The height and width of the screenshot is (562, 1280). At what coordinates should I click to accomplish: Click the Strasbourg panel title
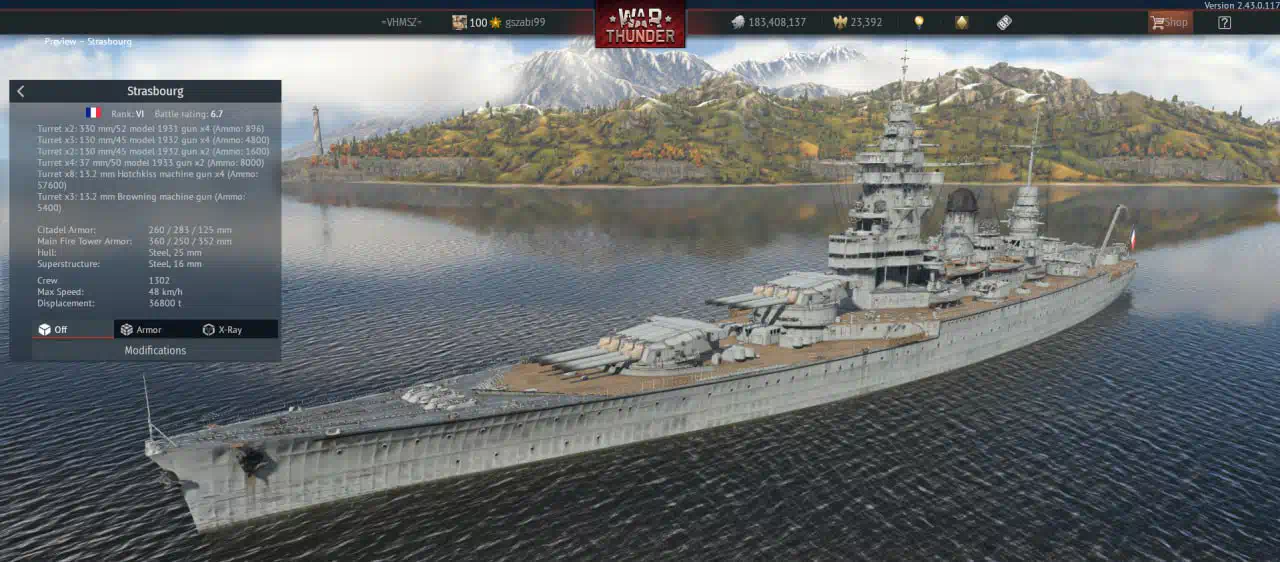coord(155,91)
